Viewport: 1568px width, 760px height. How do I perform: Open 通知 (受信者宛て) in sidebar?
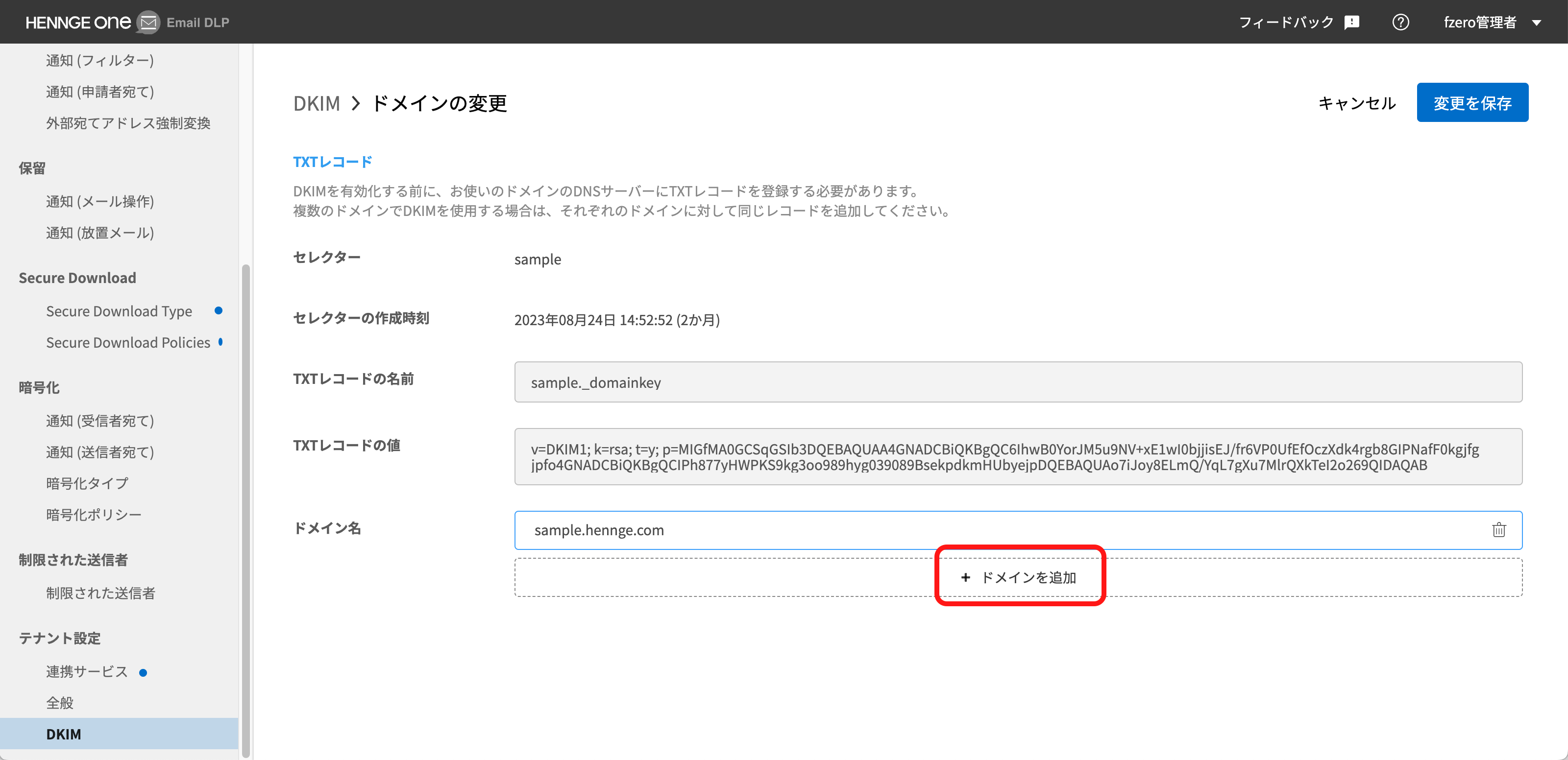click(100, 421)
